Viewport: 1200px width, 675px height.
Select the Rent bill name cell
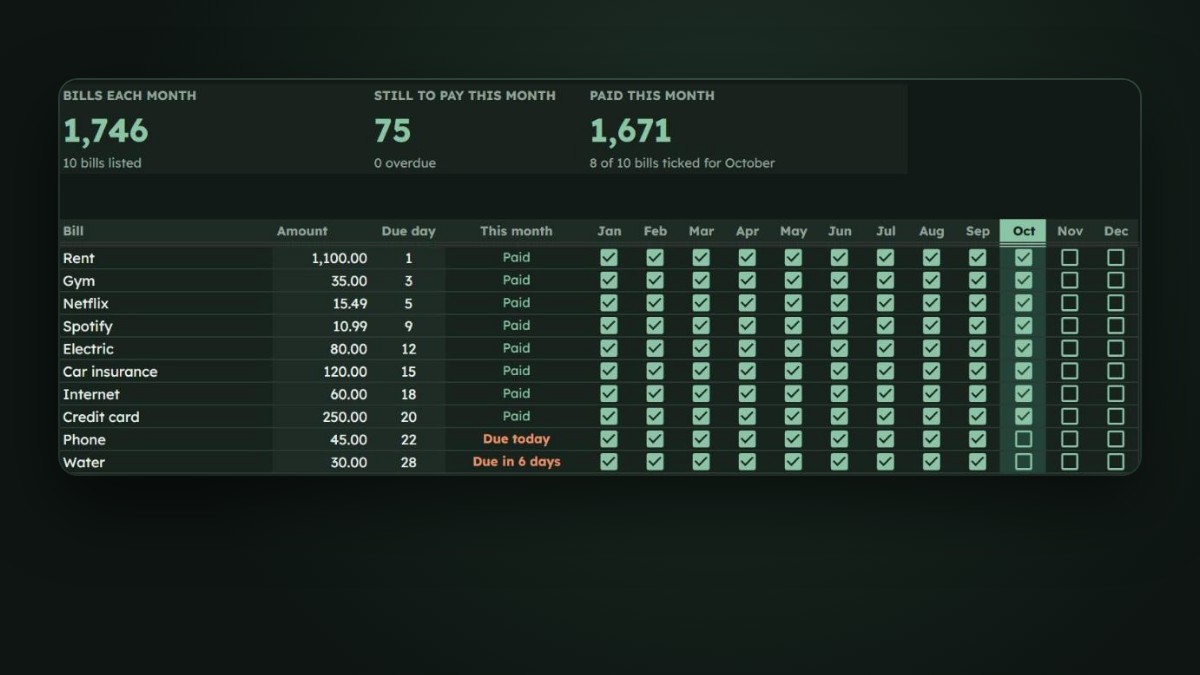click(x=166, y=258)
